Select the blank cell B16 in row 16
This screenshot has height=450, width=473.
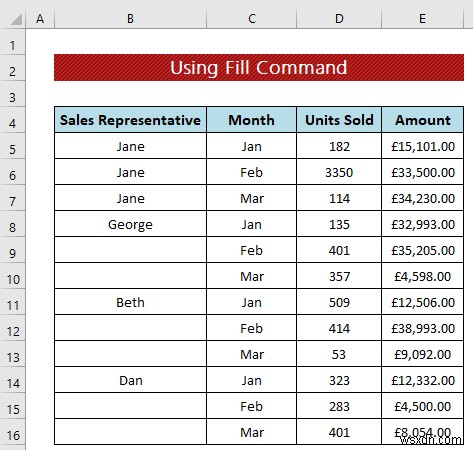tap(130, 432)
